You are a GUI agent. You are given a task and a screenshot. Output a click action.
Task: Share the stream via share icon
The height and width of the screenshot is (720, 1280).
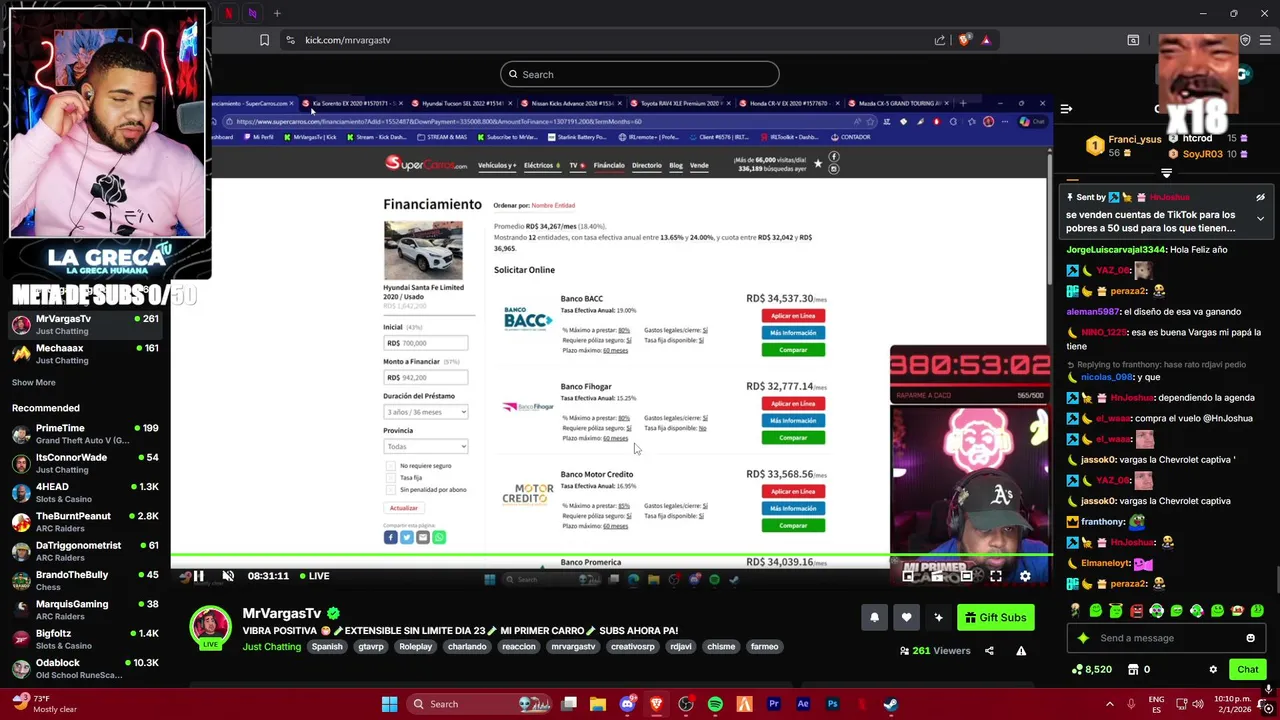pos(989,651)
